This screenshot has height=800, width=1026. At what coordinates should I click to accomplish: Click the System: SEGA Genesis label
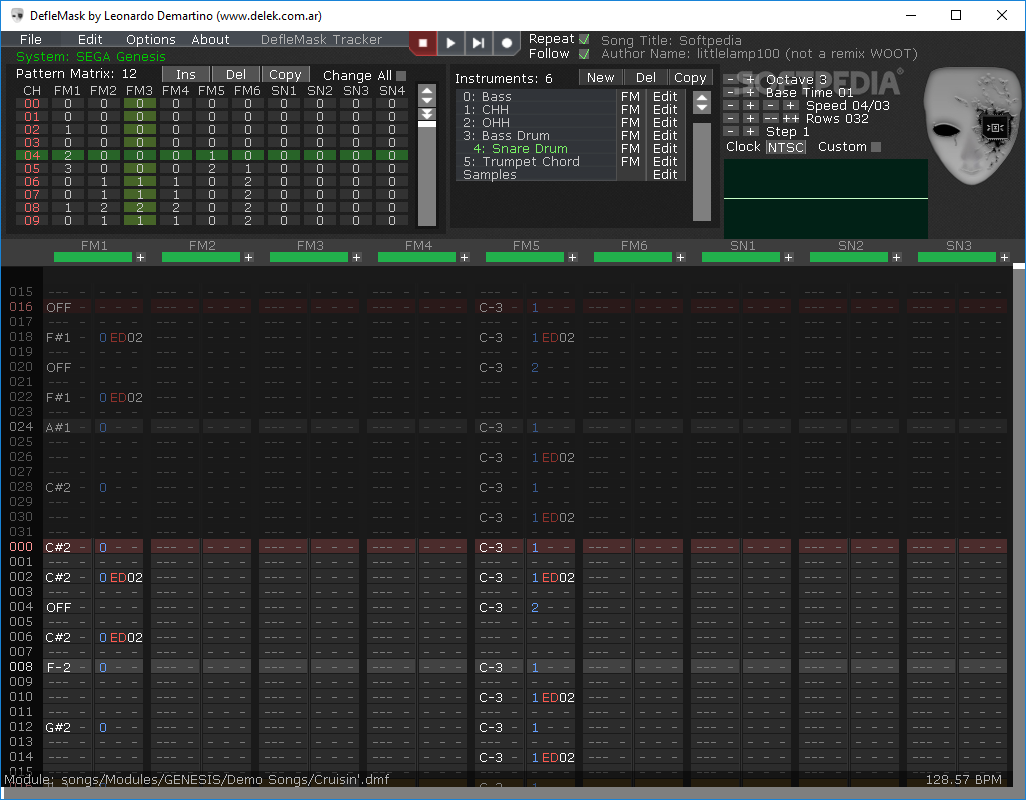point(90,57)
